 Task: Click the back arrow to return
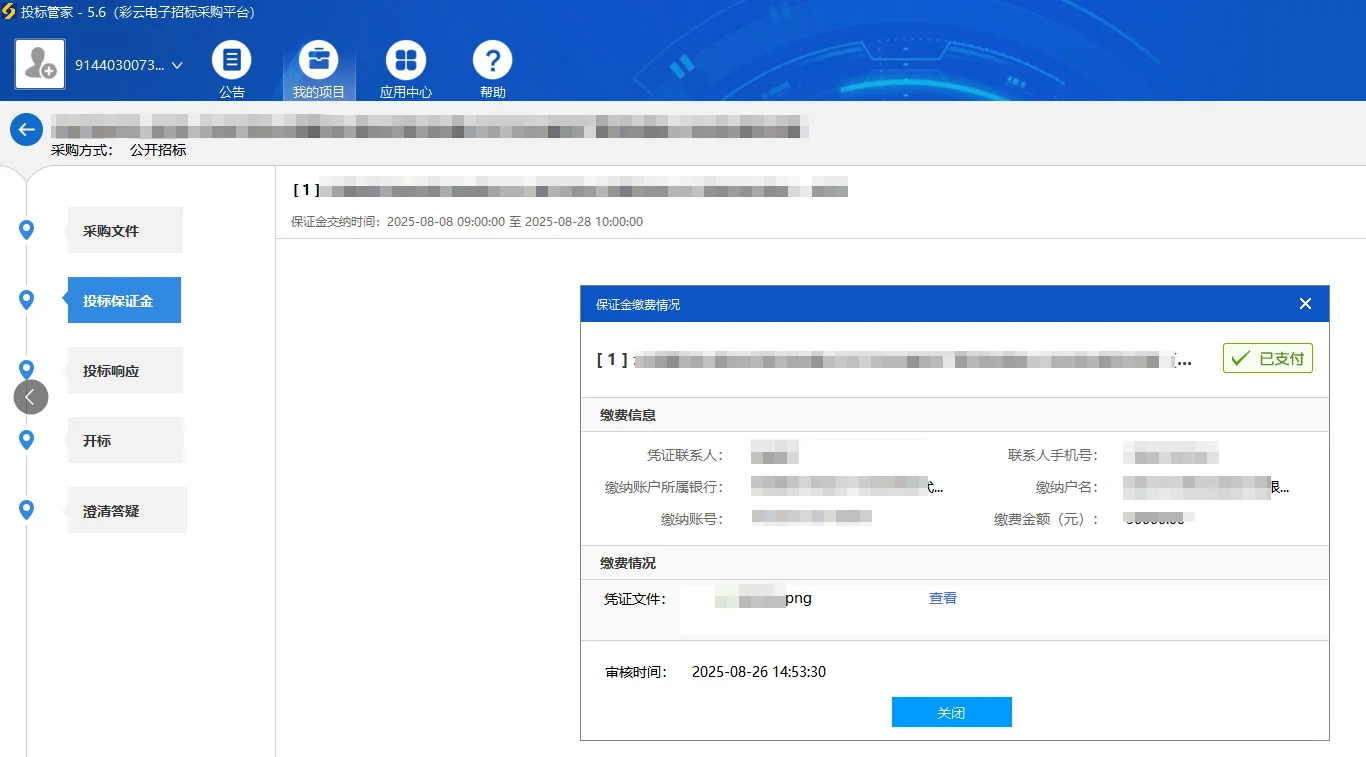tap(26, 129)
